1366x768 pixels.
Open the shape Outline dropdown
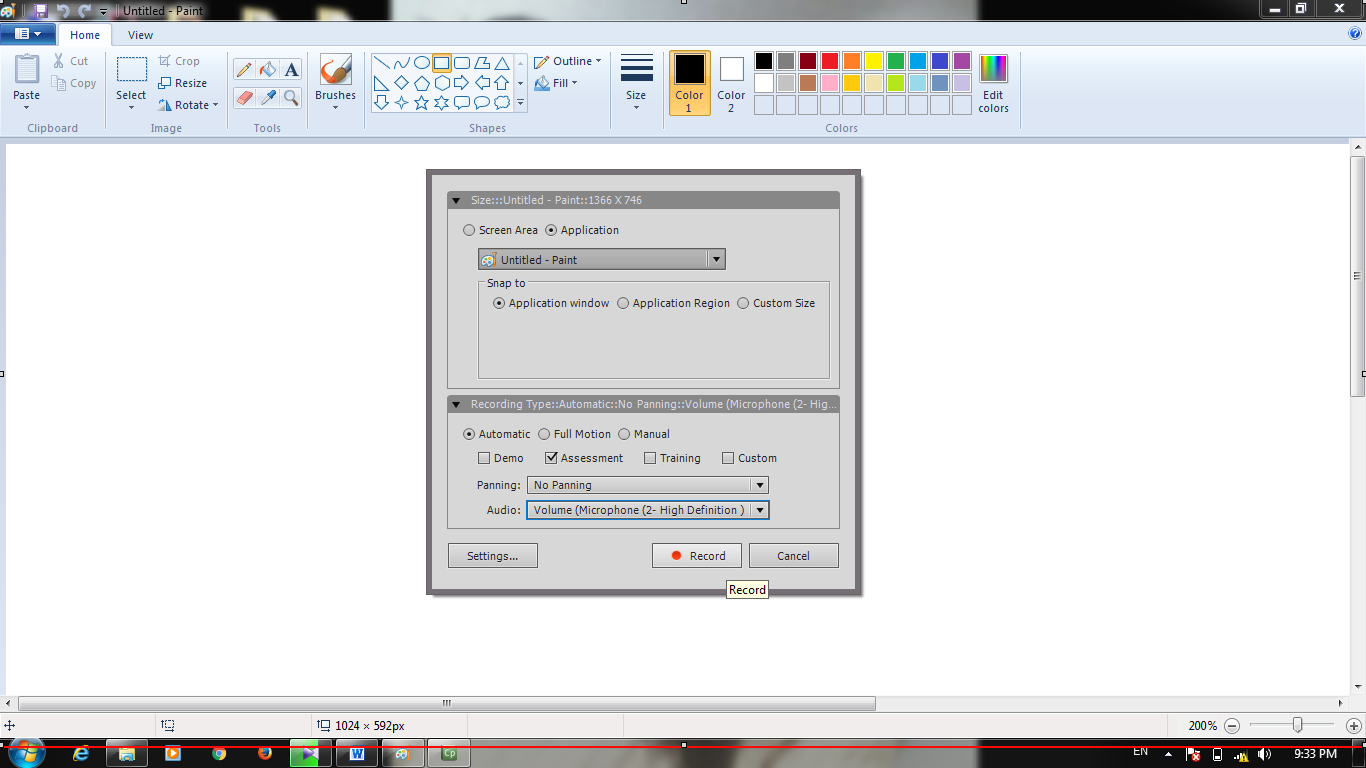[x=568, y=61]
